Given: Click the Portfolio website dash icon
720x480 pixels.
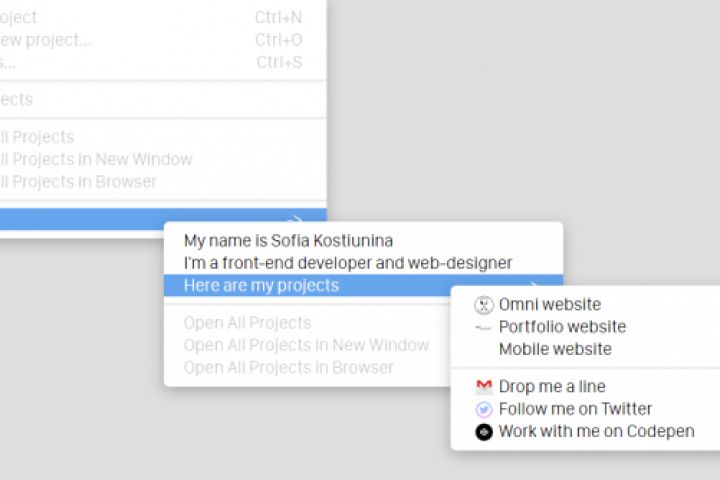Looking at the screenshot, I should tap(484, 327).
